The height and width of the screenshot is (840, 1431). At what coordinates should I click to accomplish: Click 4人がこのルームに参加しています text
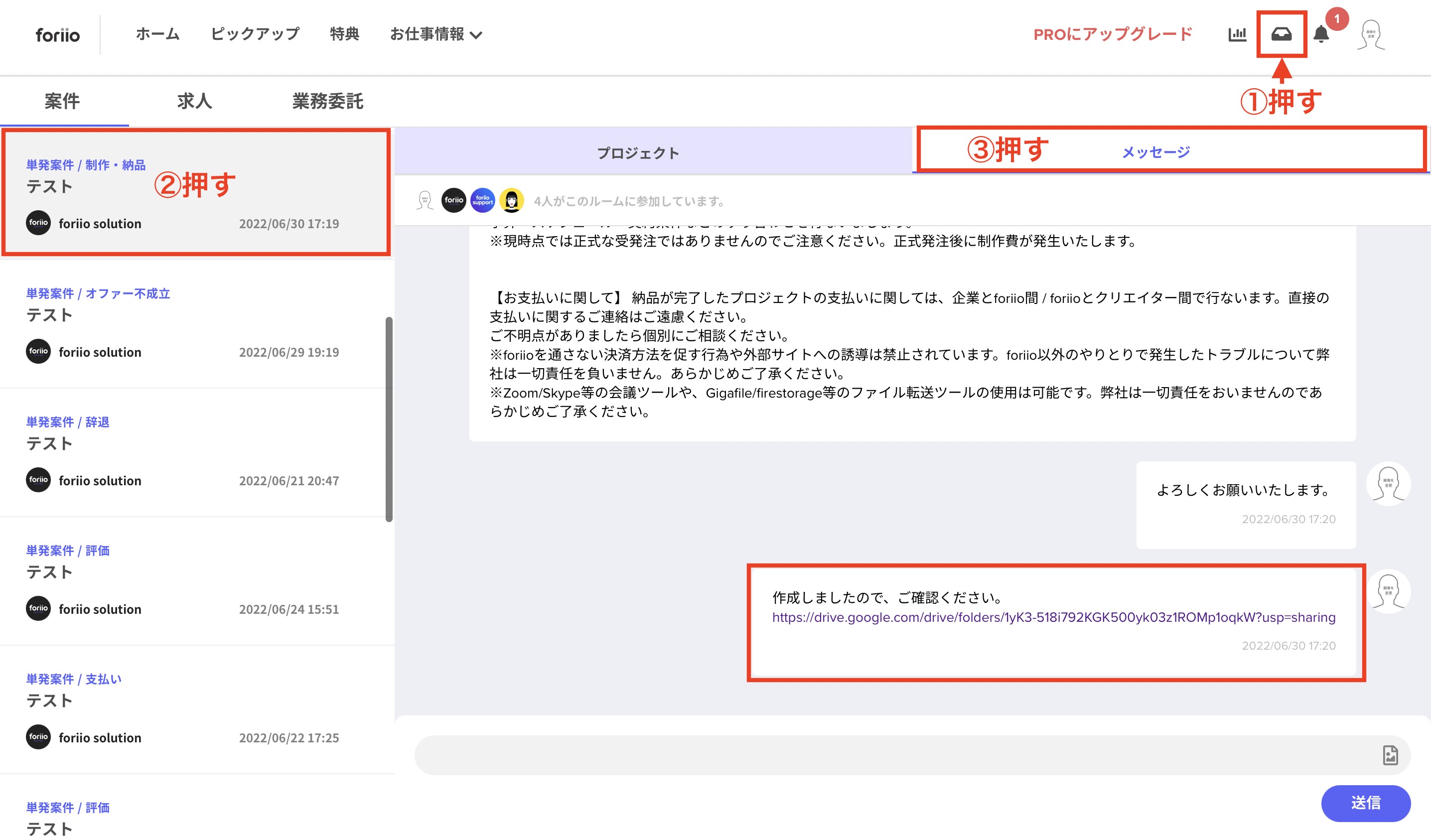pos(629,201)
